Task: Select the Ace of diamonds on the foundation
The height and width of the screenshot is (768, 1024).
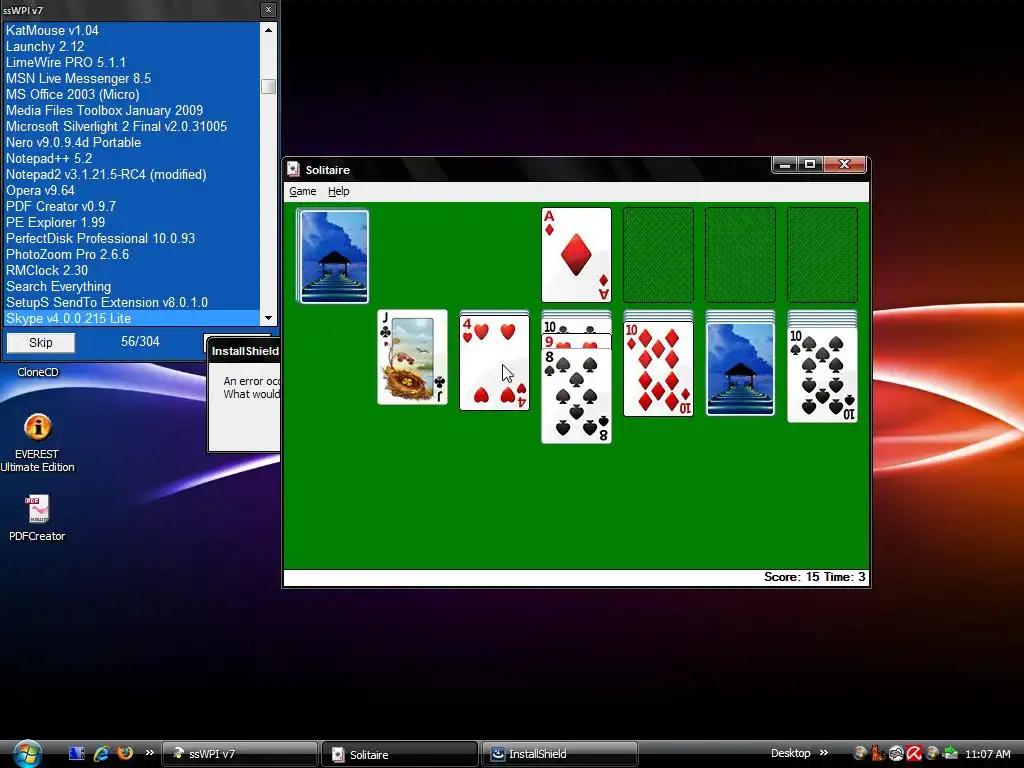Action: (577, 255)
